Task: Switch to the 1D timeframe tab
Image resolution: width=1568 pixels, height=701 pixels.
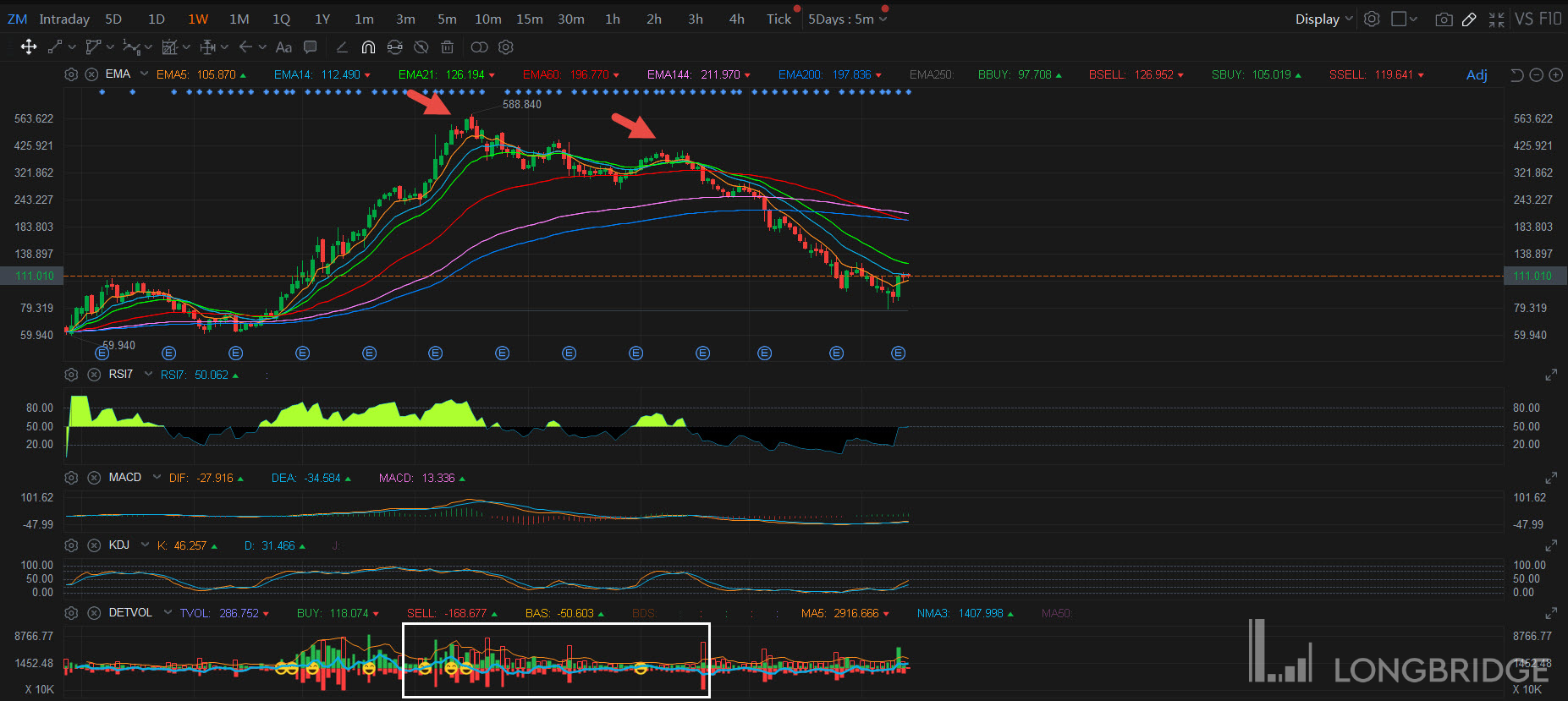Action: pos(157,19)
